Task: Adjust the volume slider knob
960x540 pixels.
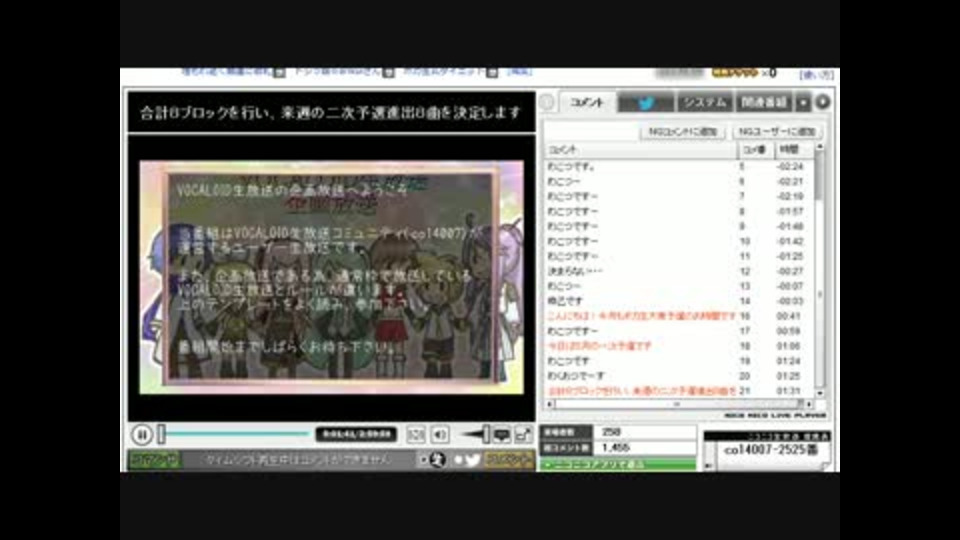Action: (486, 434)
